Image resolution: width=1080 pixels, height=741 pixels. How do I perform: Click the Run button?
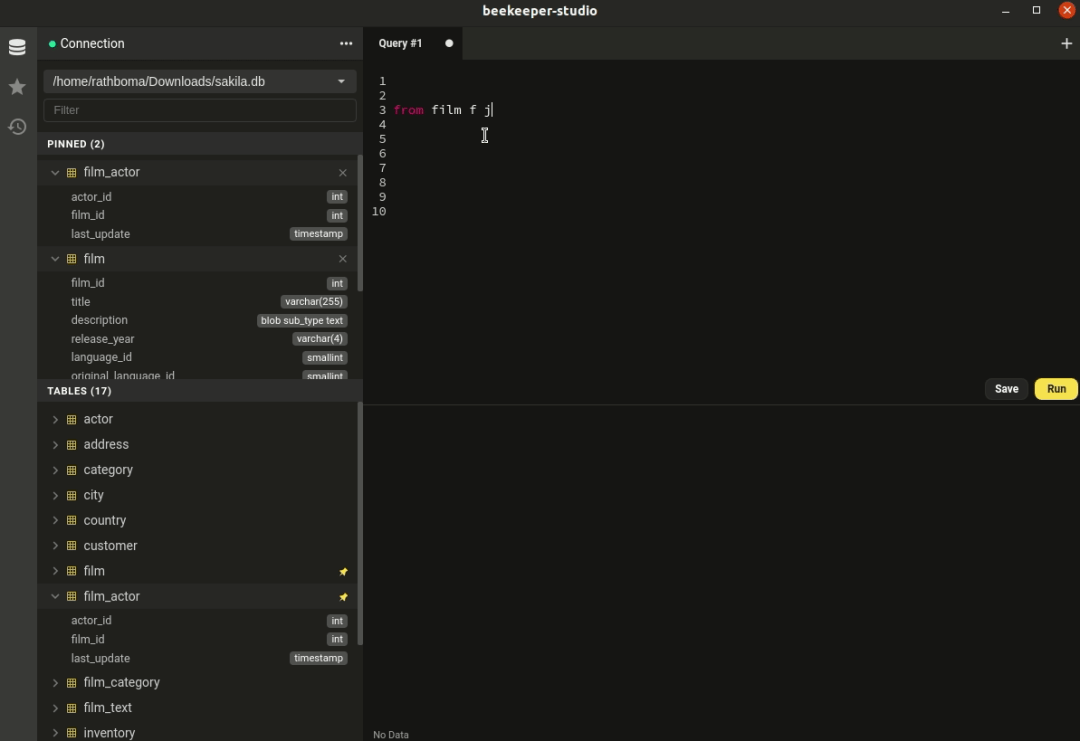point(1056,389)
